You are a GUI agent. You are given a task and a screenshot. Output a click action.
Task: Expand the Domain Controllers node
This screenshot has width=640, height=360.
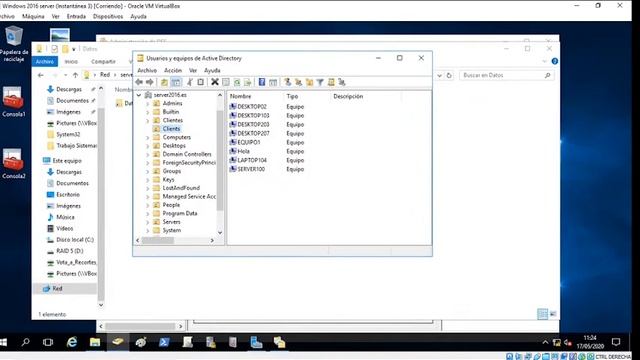tap(147, 154)
